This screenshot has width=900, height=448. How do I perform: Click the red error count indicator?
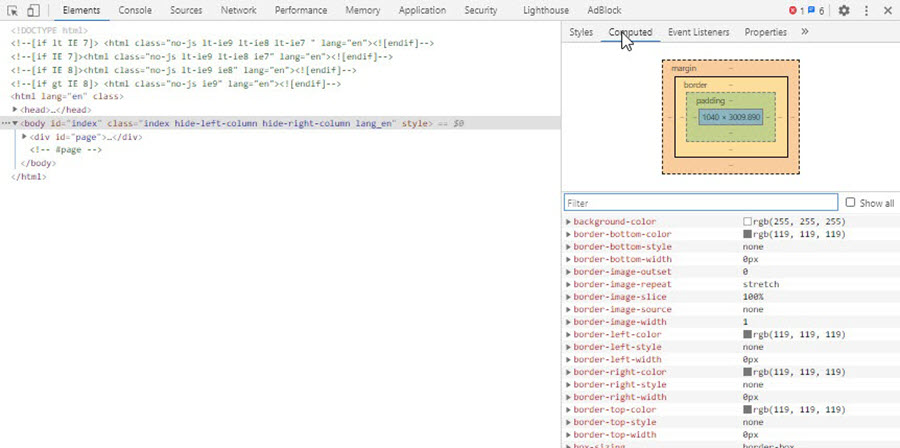coord(797,10)
